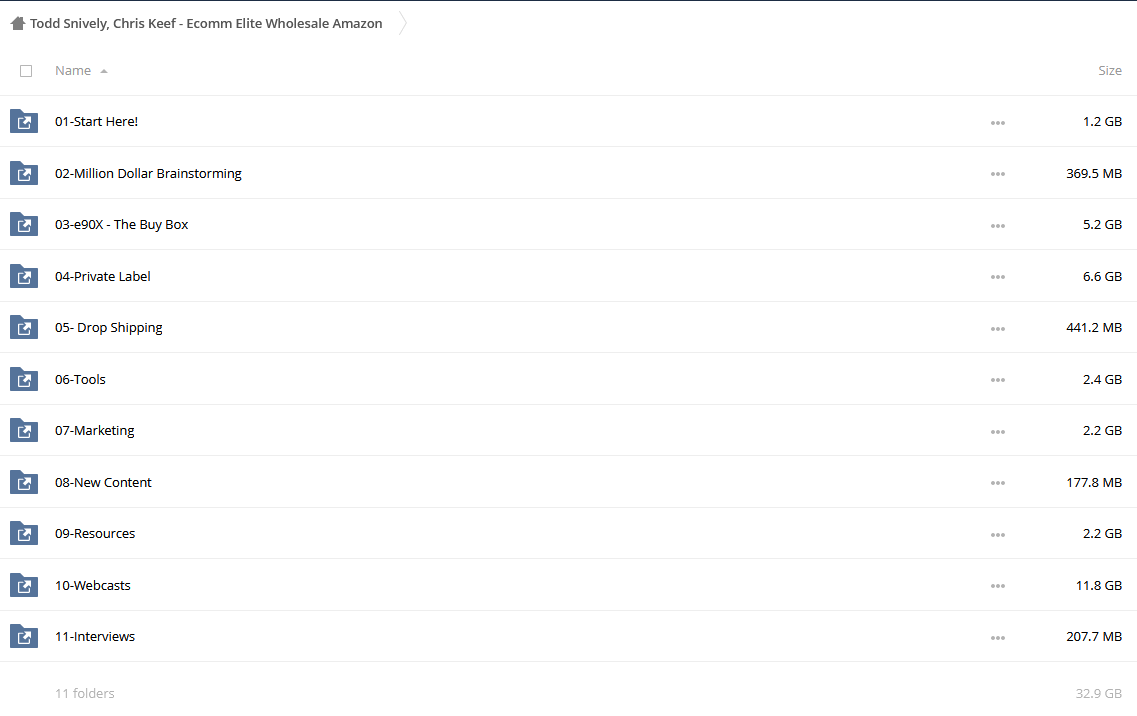1137x716 pixels.
Task: Sort files by Name column
Action: [73, 70]
